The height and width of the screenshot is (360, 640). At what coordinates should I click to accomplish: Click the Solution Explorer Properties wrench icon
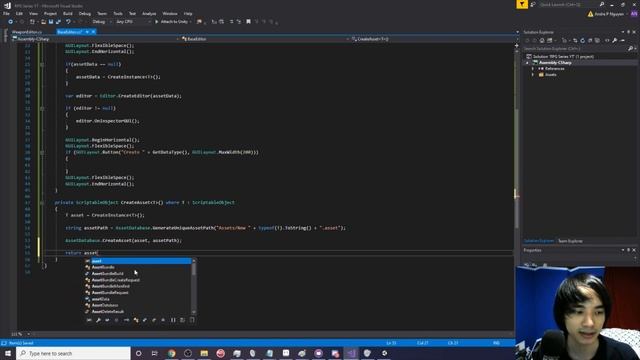615,40
